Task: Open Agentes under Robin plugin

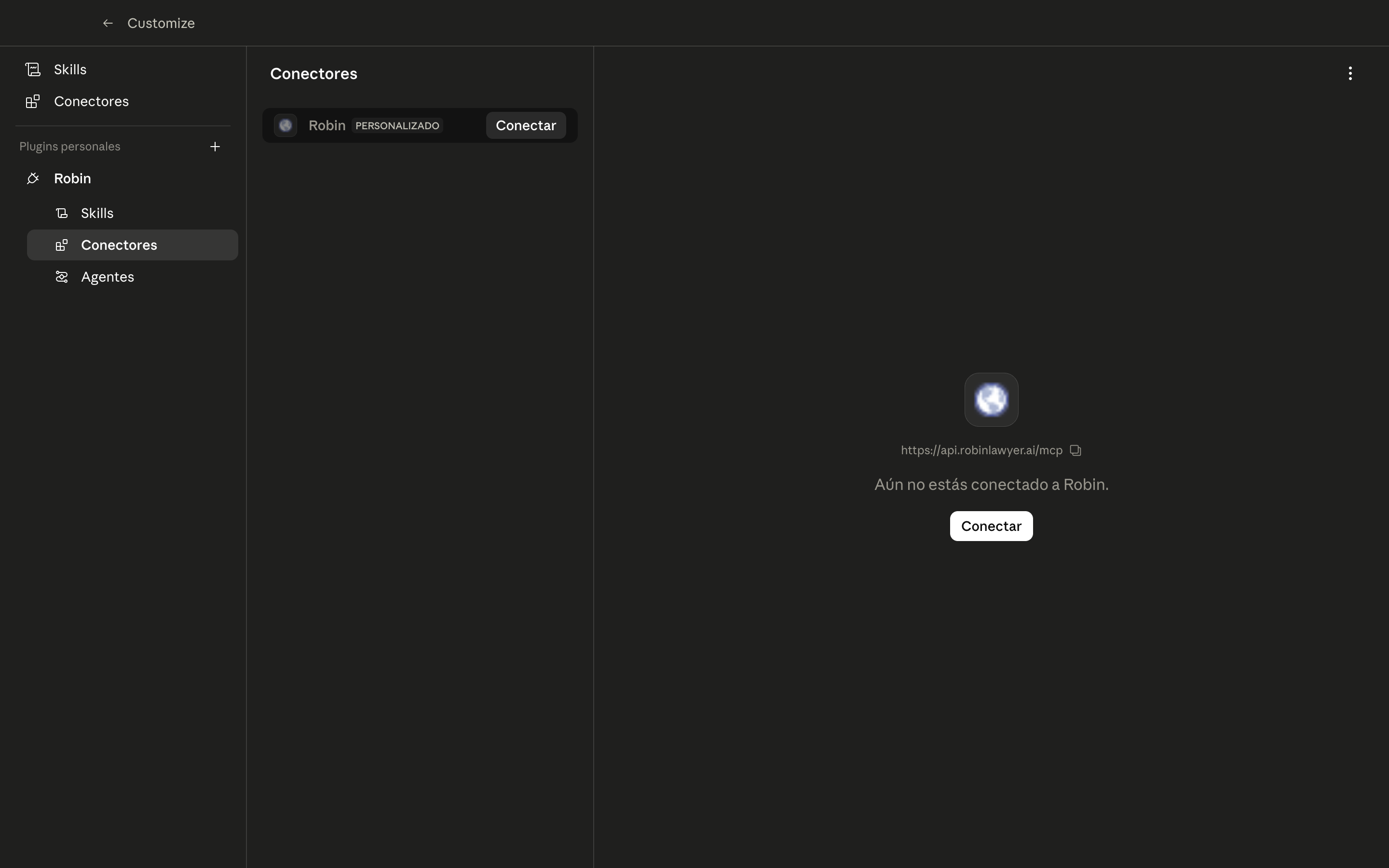Action: coord(133,277)
